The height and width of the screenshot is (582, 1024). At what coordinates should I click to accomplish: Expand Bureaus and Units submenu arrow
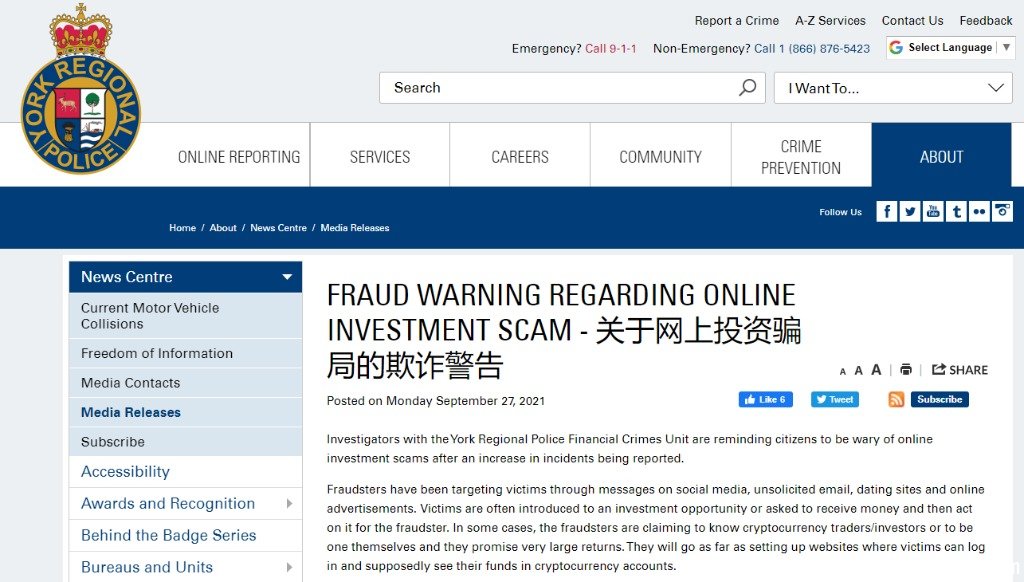click(x=289, y=567)
